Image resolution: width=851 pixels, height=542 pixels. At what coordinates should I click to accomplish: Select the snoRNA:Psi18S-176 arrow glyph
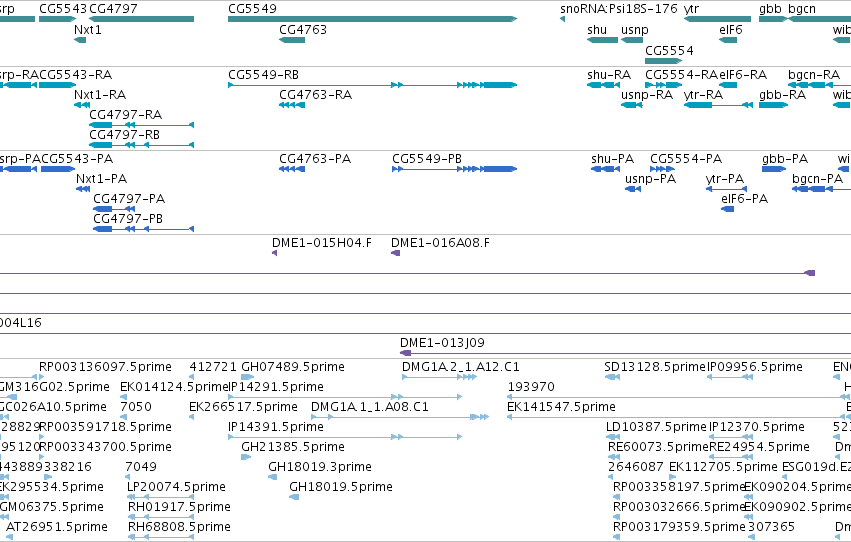tap(562, 19)
